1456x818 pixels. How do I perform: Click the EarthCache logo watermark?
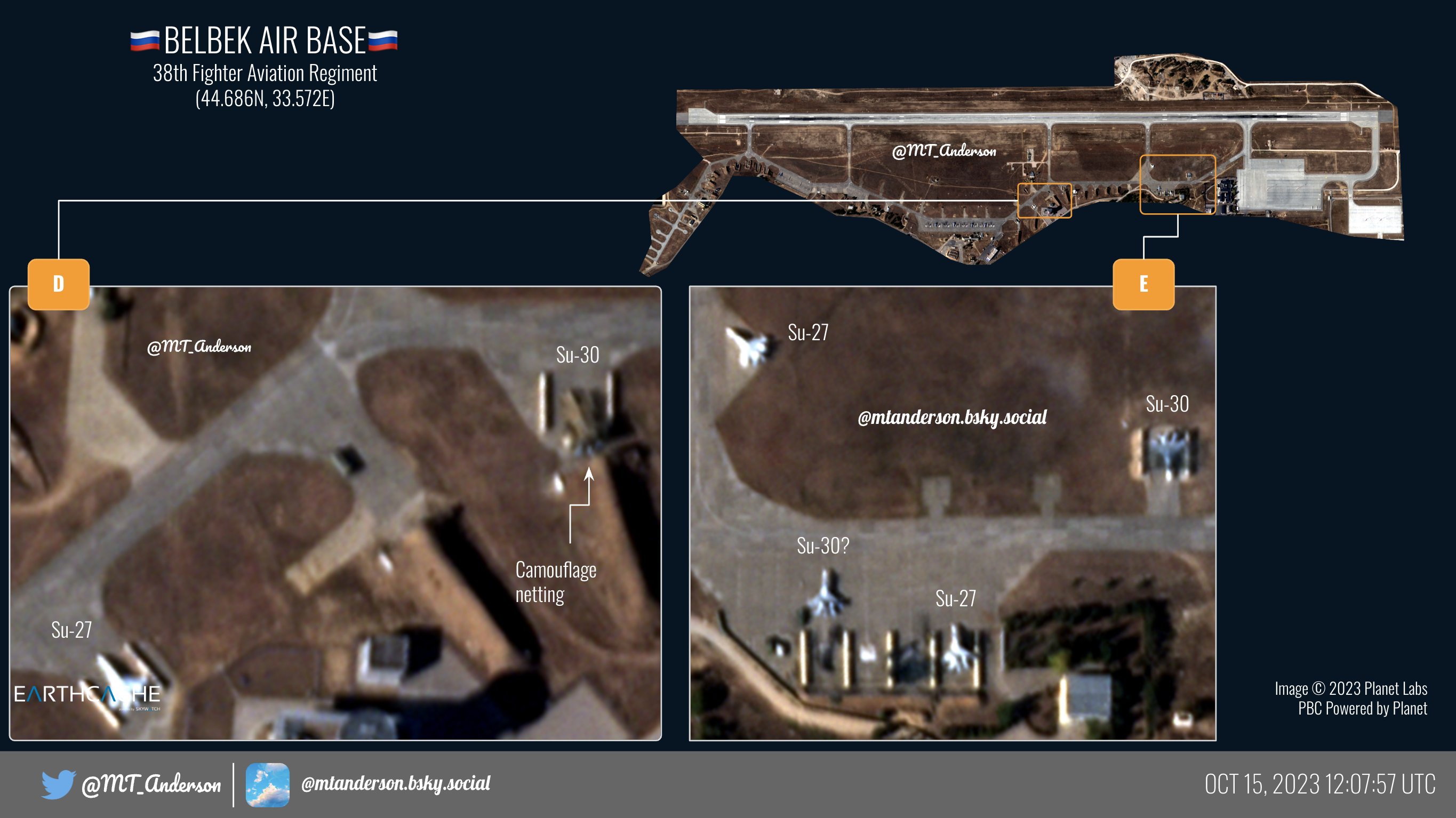(87, 695)
